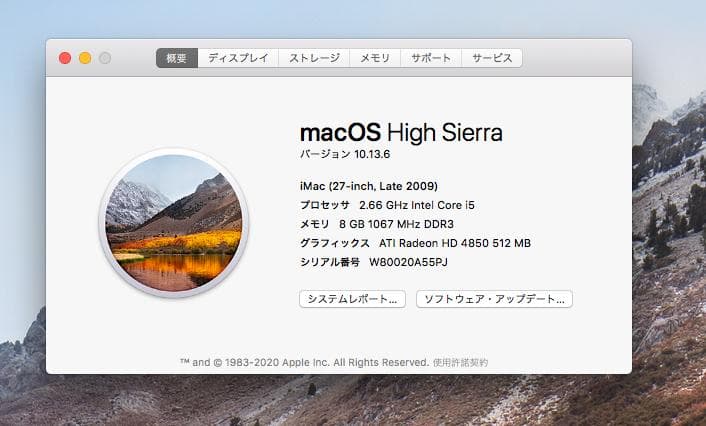Click the 8 GB 1067 MHz DDR3 value
706x426 pixels.
pyautogui.click(x=396, y=224)
